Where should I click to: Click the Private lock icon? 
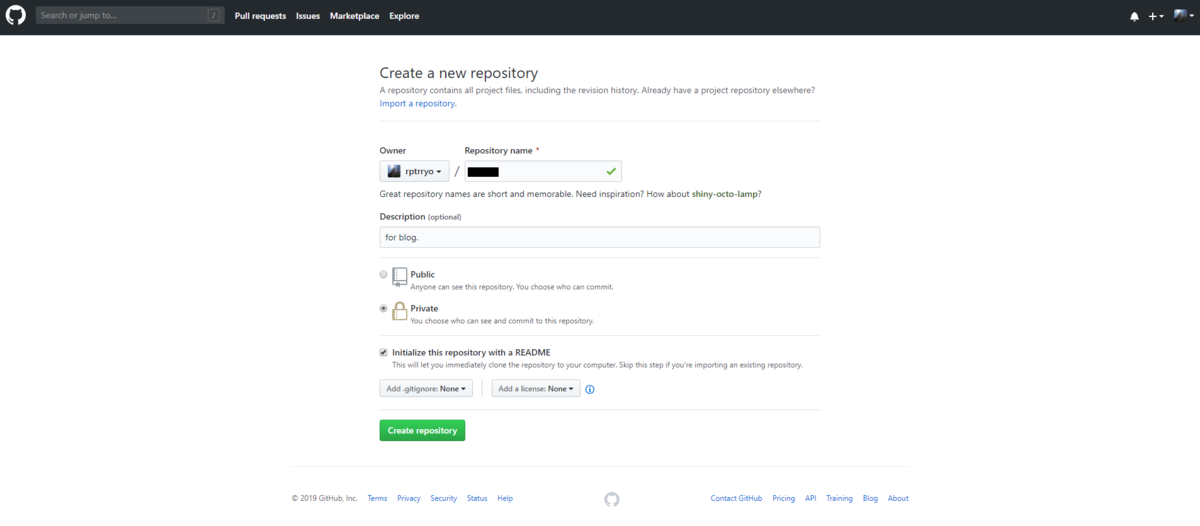400,311
